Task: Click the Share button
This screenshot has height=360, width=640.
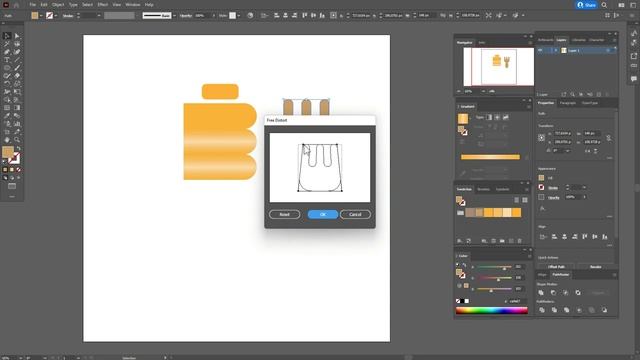Action: coord(587,5)
